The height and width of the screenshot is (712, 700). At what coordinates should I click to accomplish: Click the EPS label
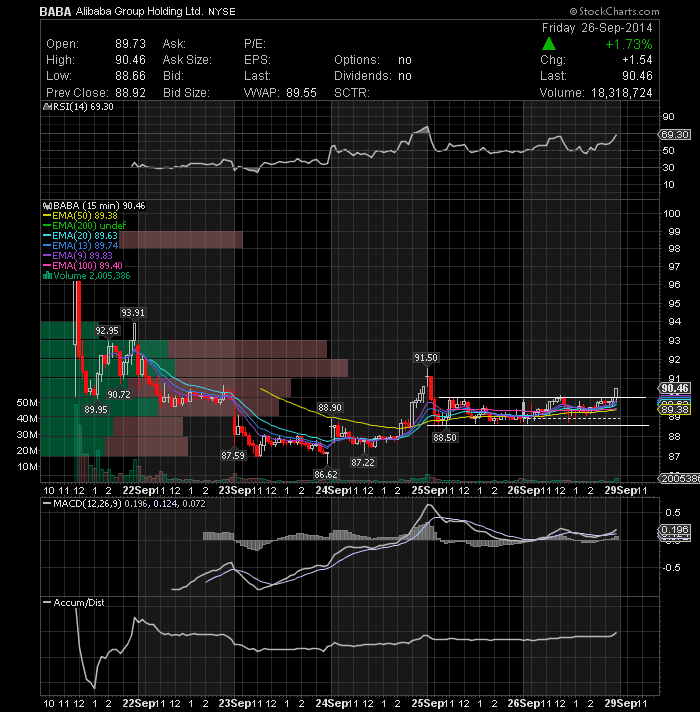(257, 59)
